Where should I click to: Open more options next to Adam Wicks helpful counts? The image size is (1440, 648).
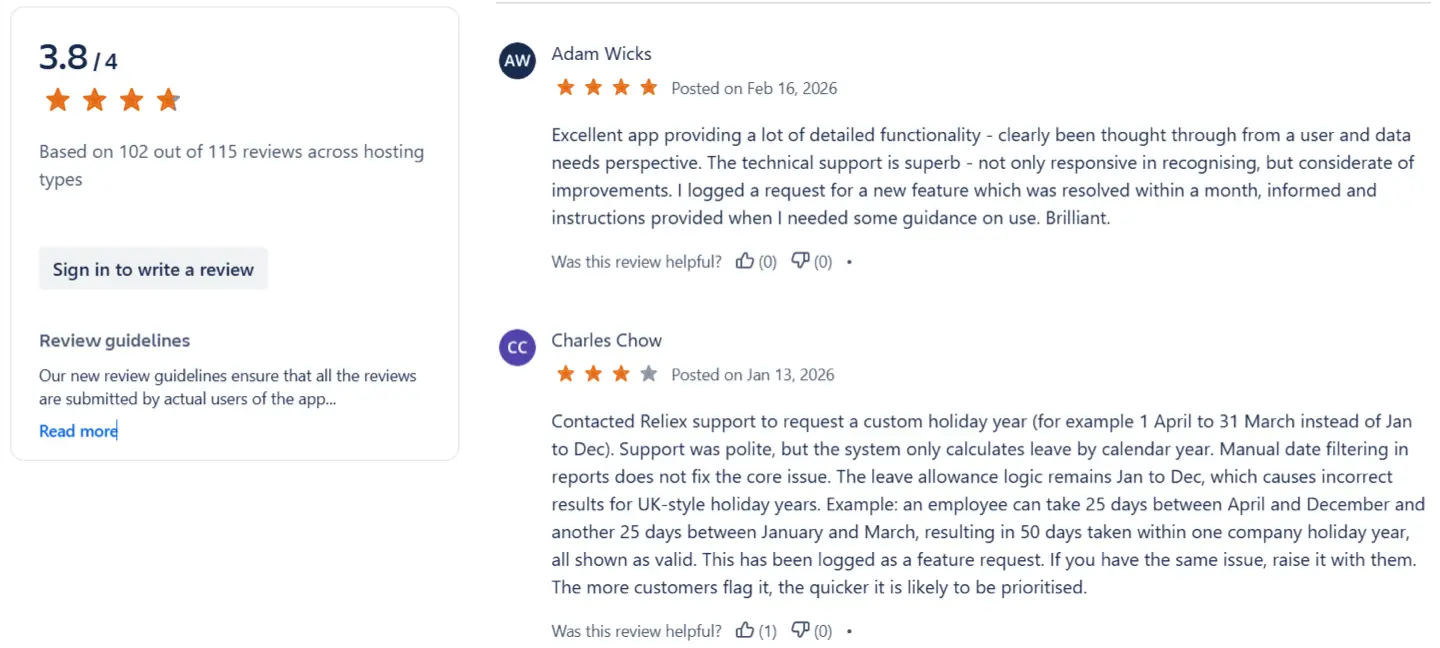point(849,261)
